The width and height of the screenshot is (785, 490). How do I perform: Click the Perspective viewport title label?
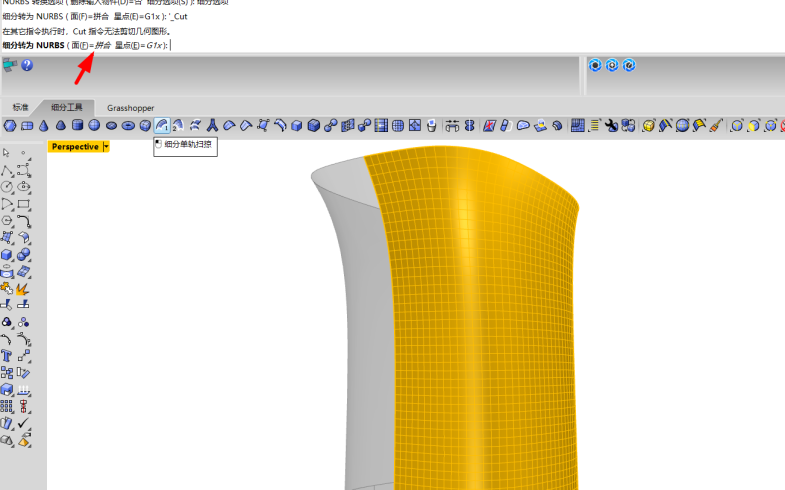[75, 147]
